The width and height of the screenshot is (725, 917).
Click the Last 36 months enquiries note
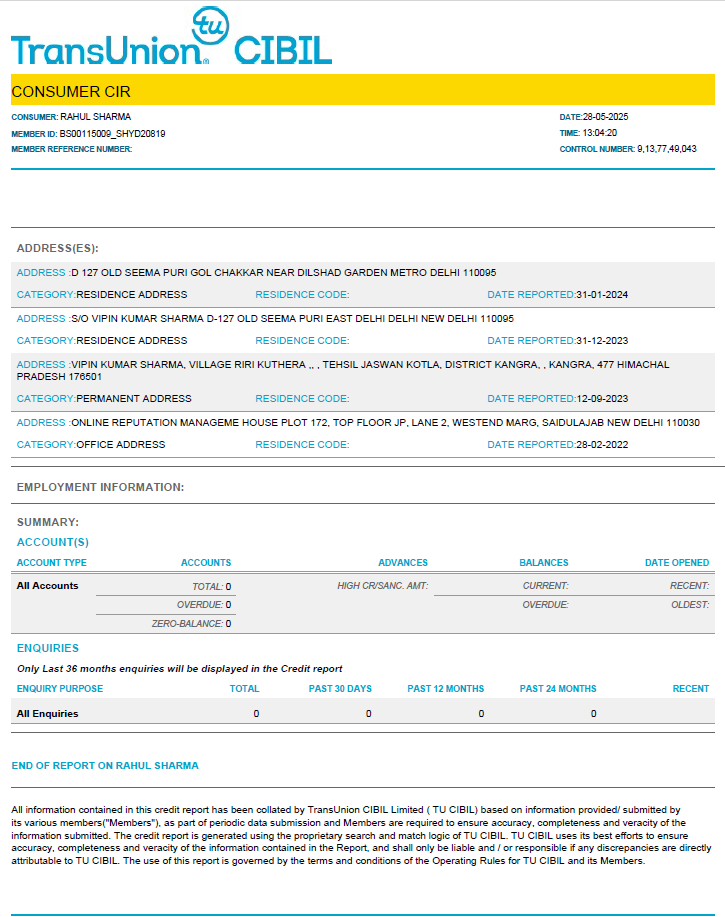(179, 668)
